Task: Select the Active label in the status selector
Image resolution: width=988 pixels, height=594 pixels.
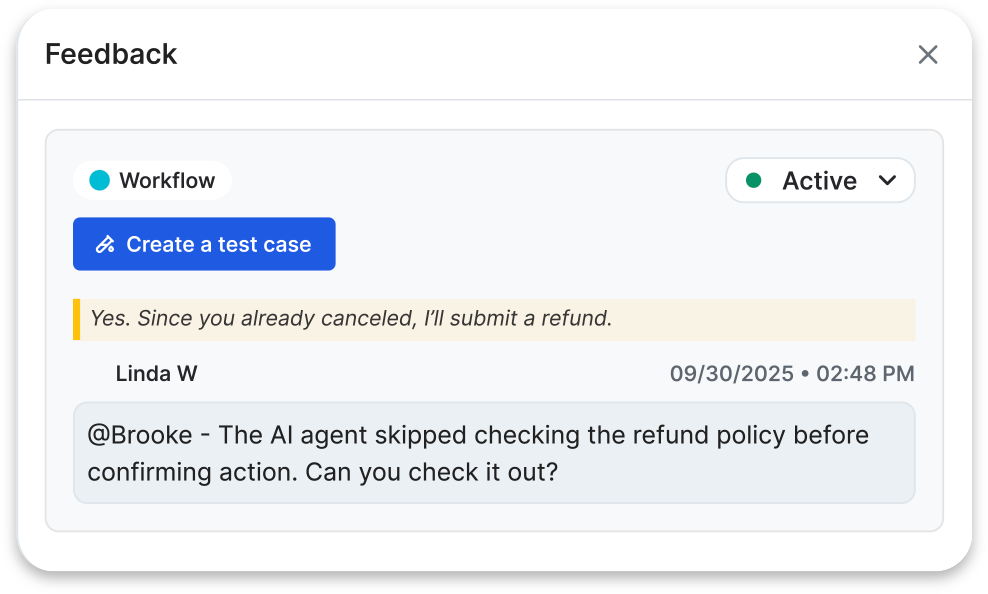Action: tap(819, 181)
